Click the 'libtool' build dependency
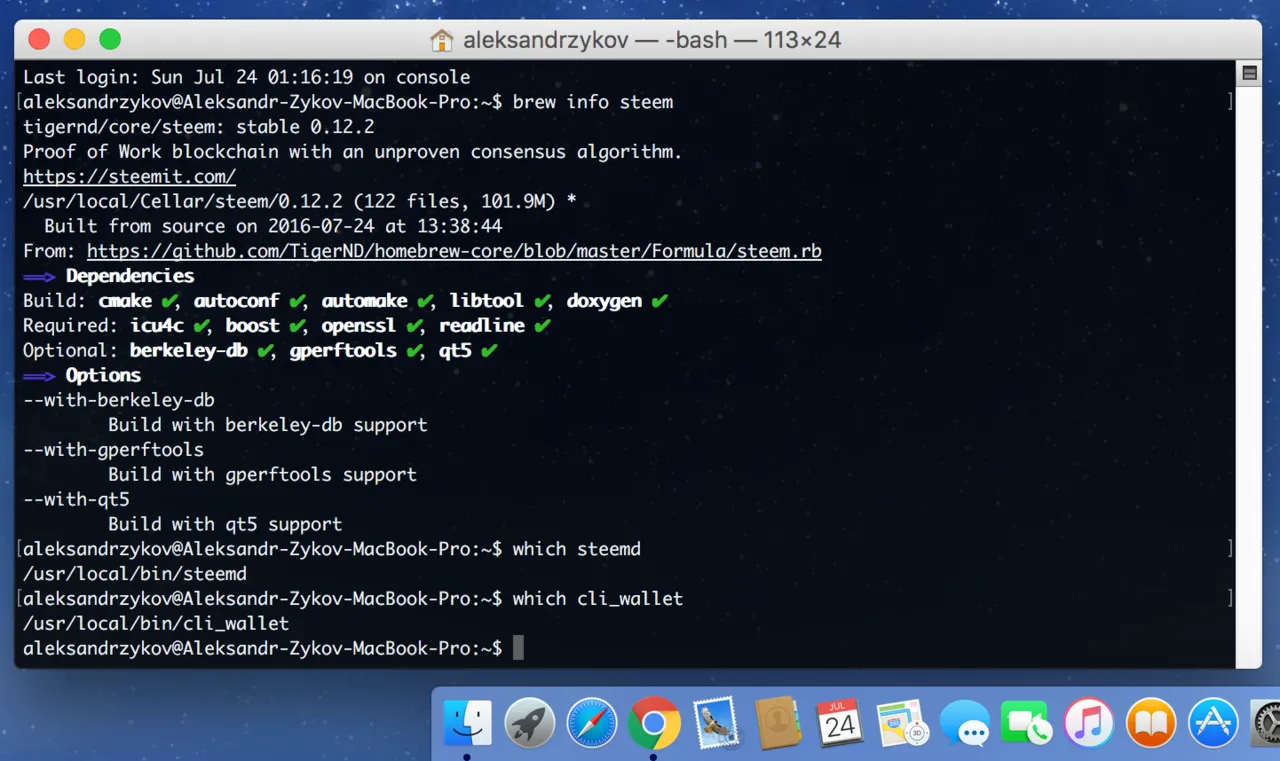 tap(486, 301)
